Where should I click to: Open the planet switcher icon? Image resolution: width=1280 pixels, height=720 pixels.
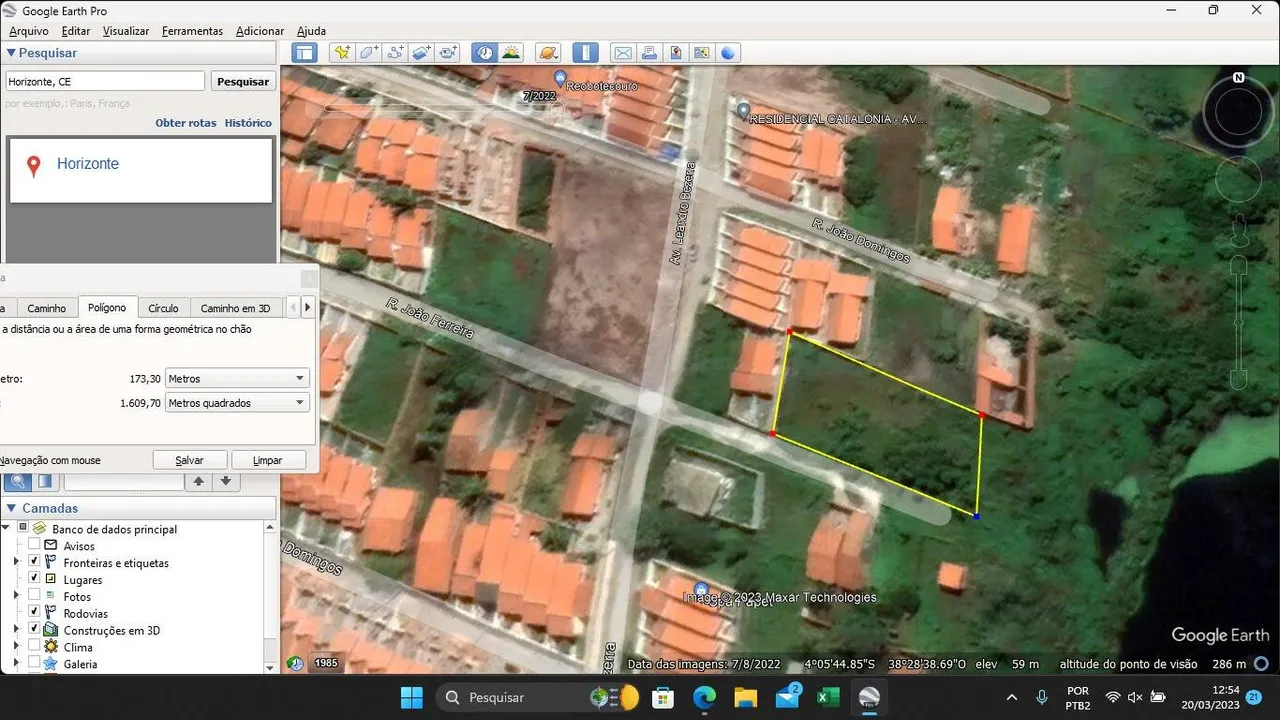[548, 53]
